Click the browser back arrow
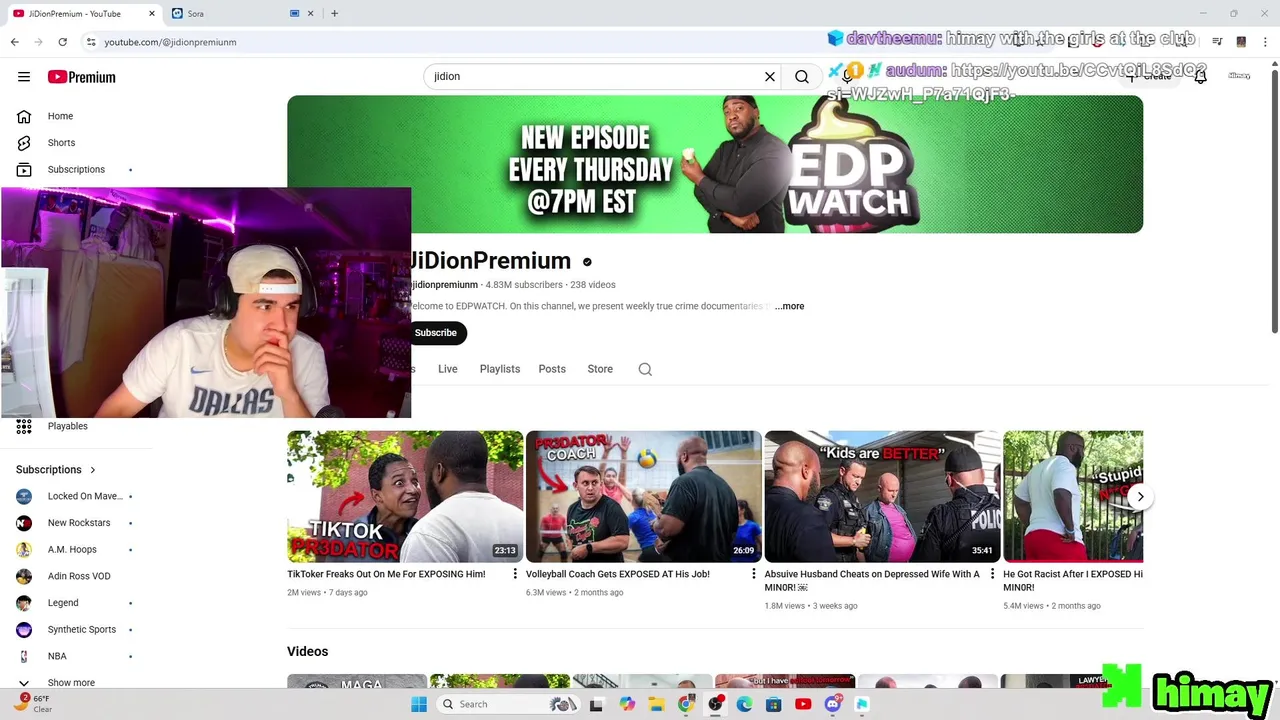This screenshot has width=1280, height=720. (x=14, y=42)
